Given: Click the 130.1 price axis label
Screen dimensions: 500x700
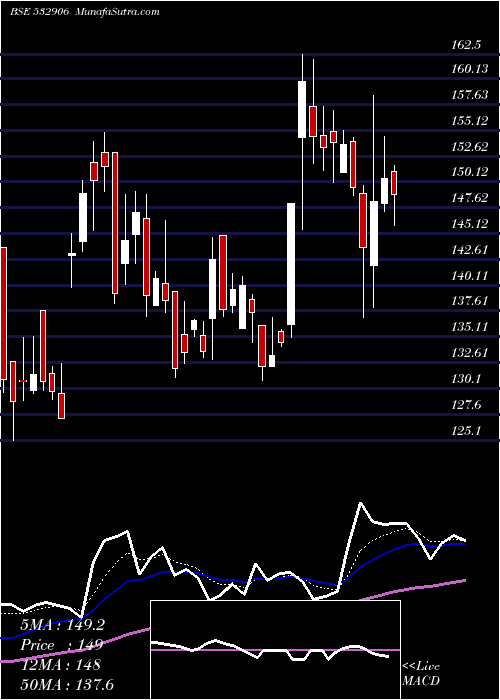Looking at the screenshot, I should click(467, 379).
